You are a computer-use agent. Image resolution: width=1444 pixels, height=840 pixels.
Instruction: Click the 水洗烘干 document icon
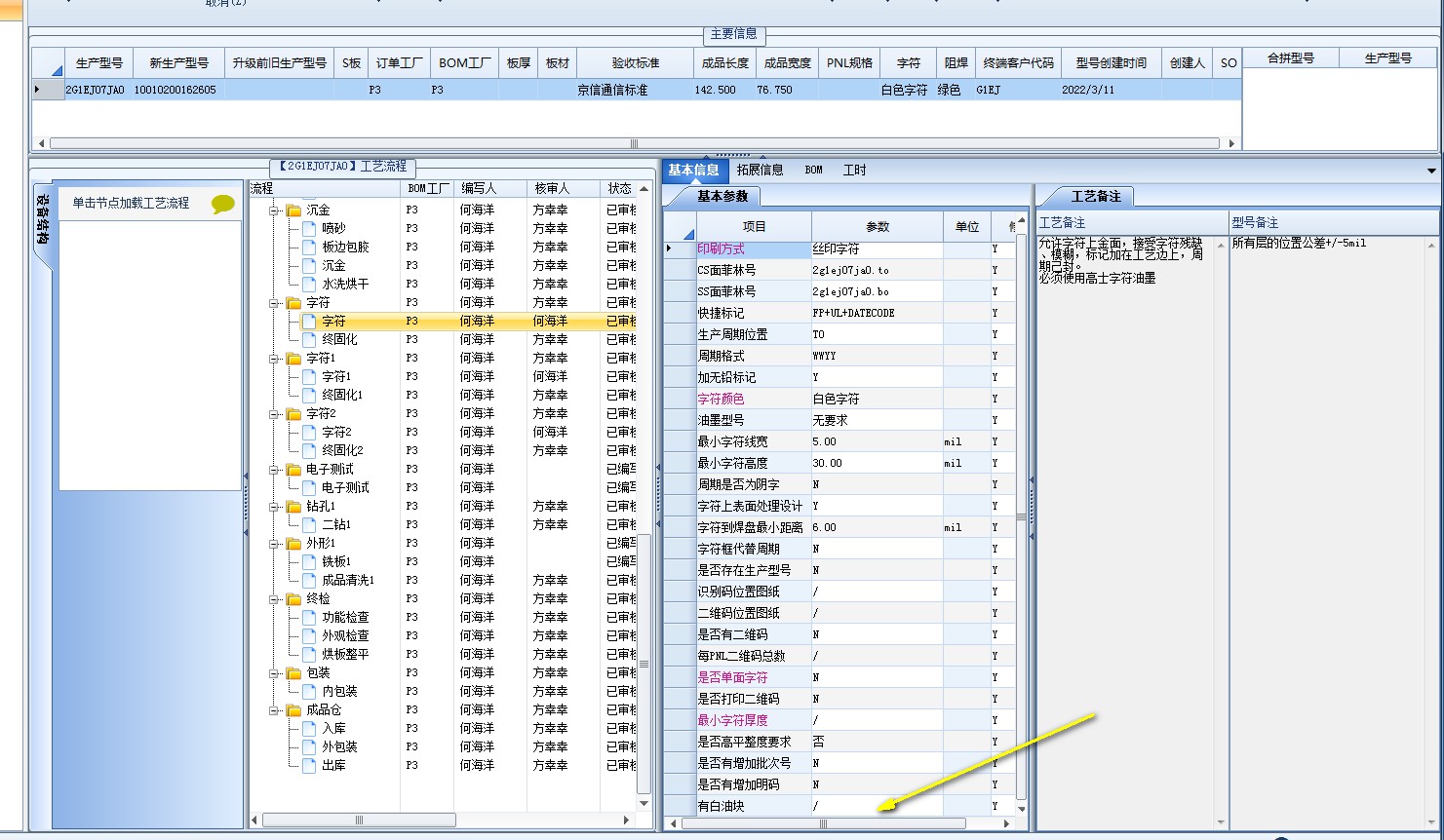(309, 284)
